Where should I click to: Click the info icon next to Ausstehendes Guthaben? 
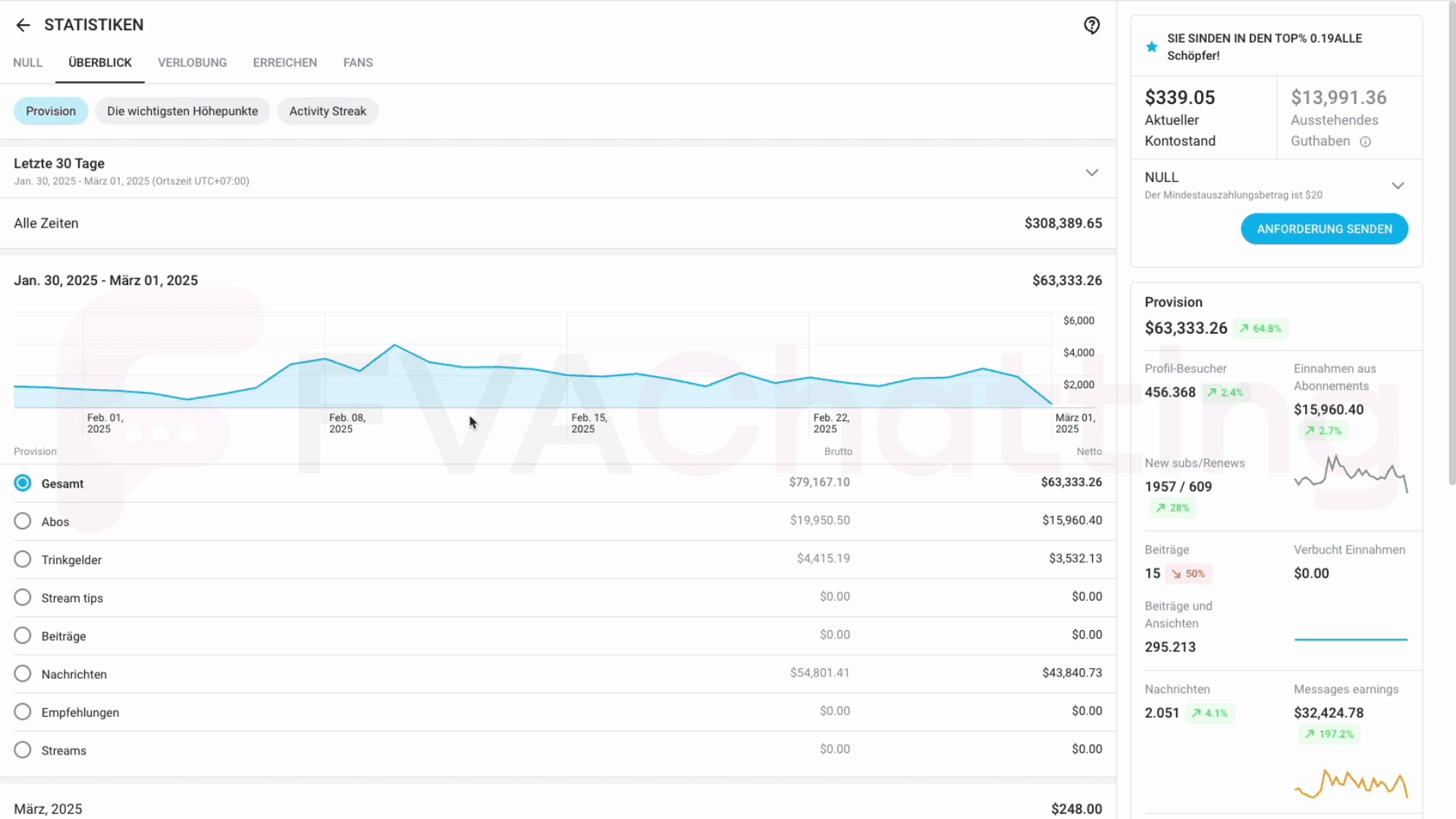(1365, 142)
